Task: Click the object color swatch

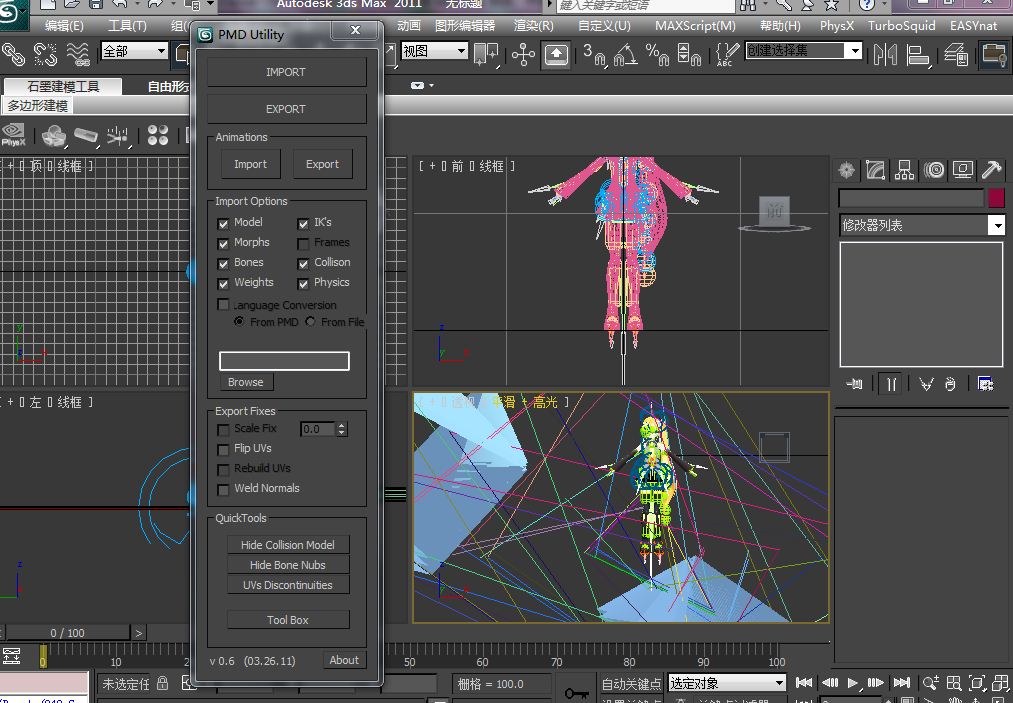Action: 996,198
